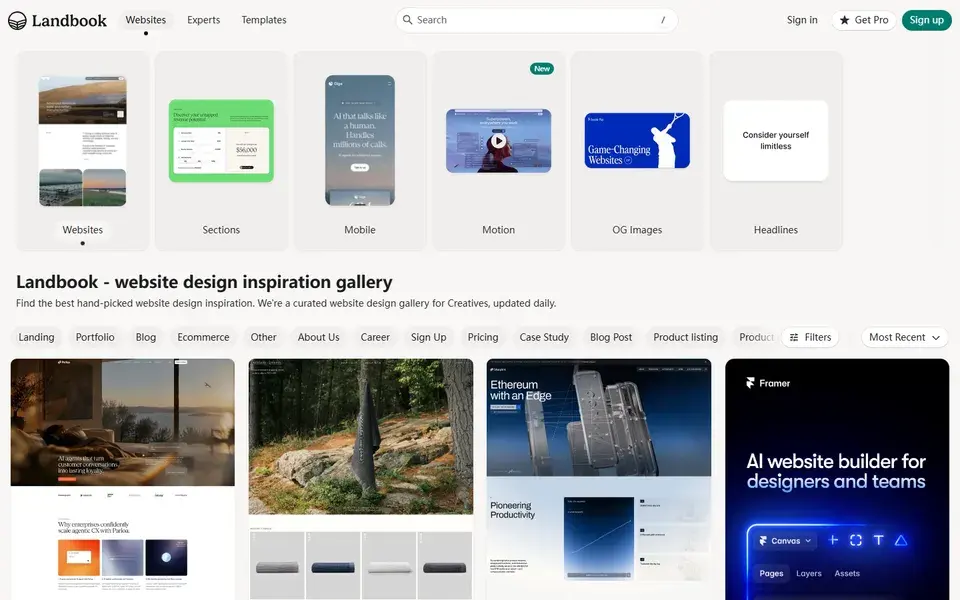Click the Landbook gallery heading text
960x600 pixels.
tap(204, 282)
